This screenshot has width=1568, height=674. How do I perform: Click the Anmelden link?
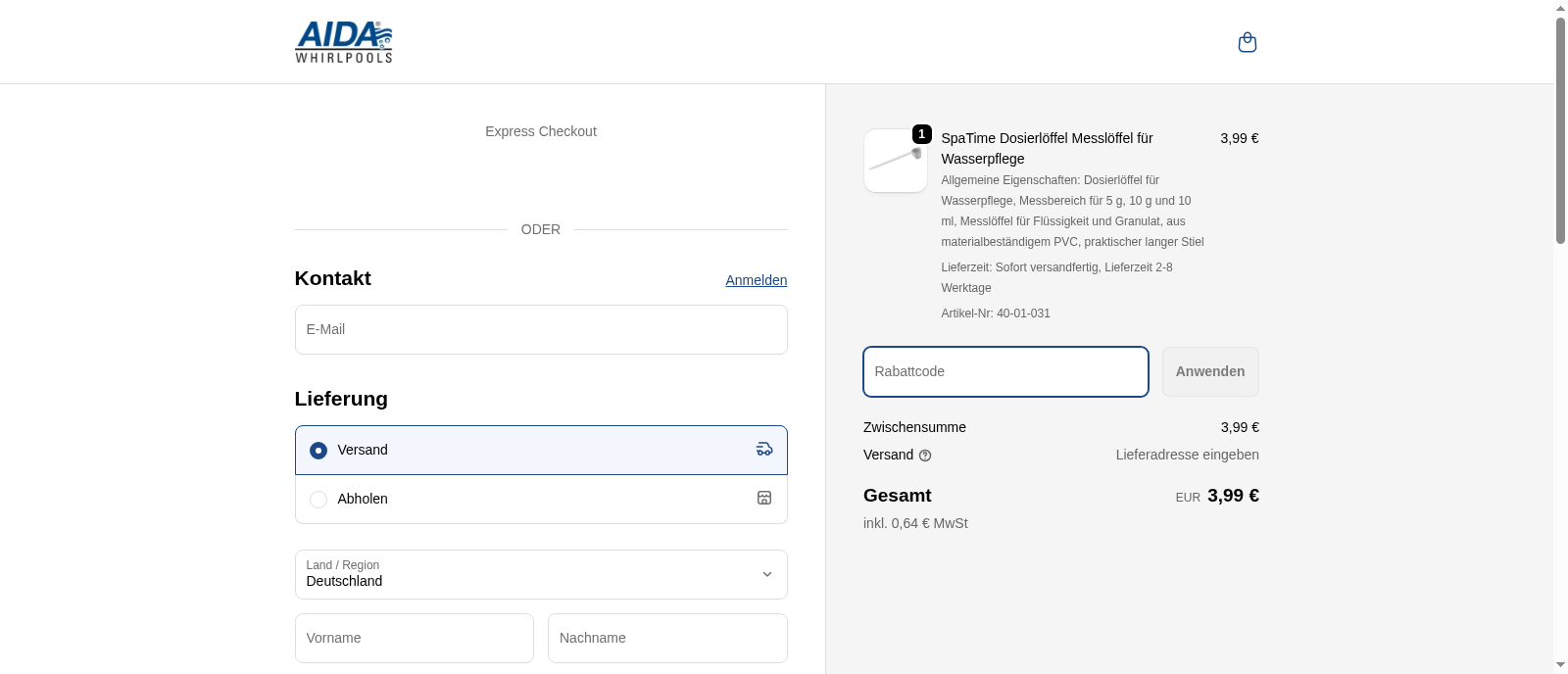(x=756, y=280)
